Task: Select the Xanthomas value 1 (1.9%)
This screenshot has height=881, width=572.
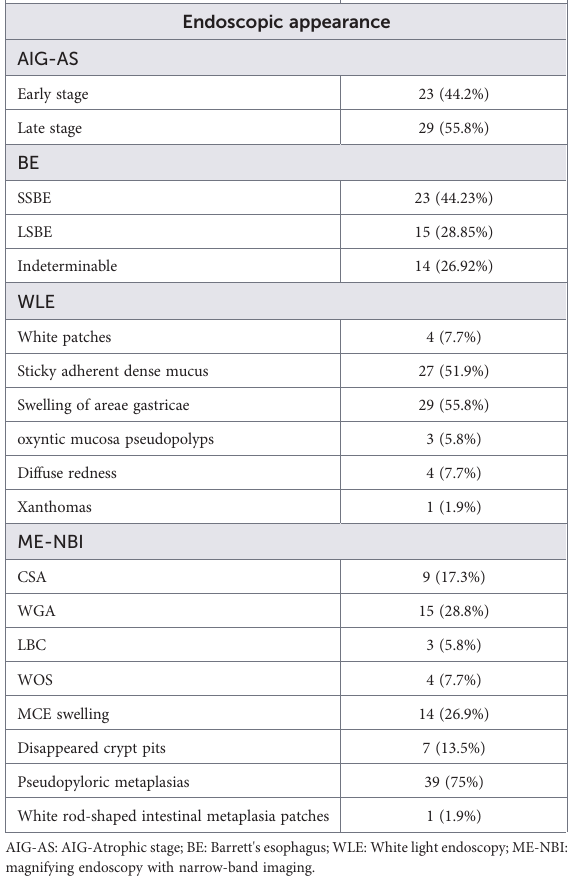Action: click(x=453, y=507)
